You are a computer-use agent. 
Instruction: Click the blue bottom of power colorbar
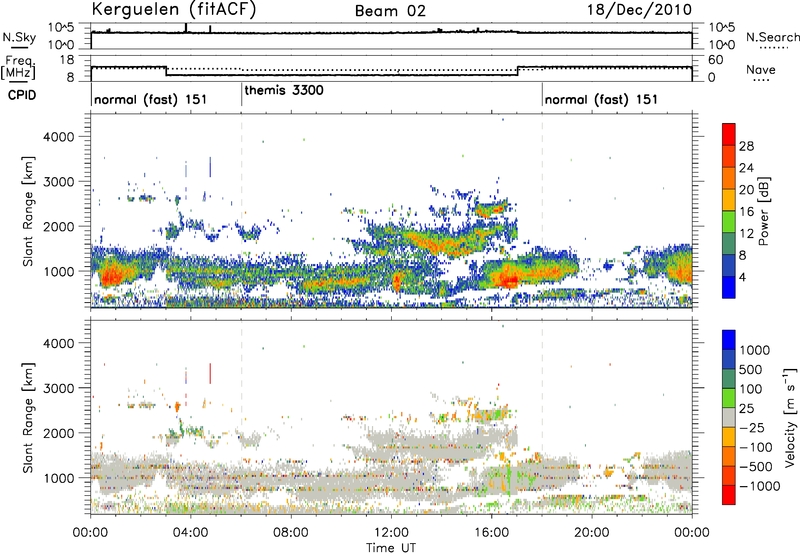click(x=729, y=287)
